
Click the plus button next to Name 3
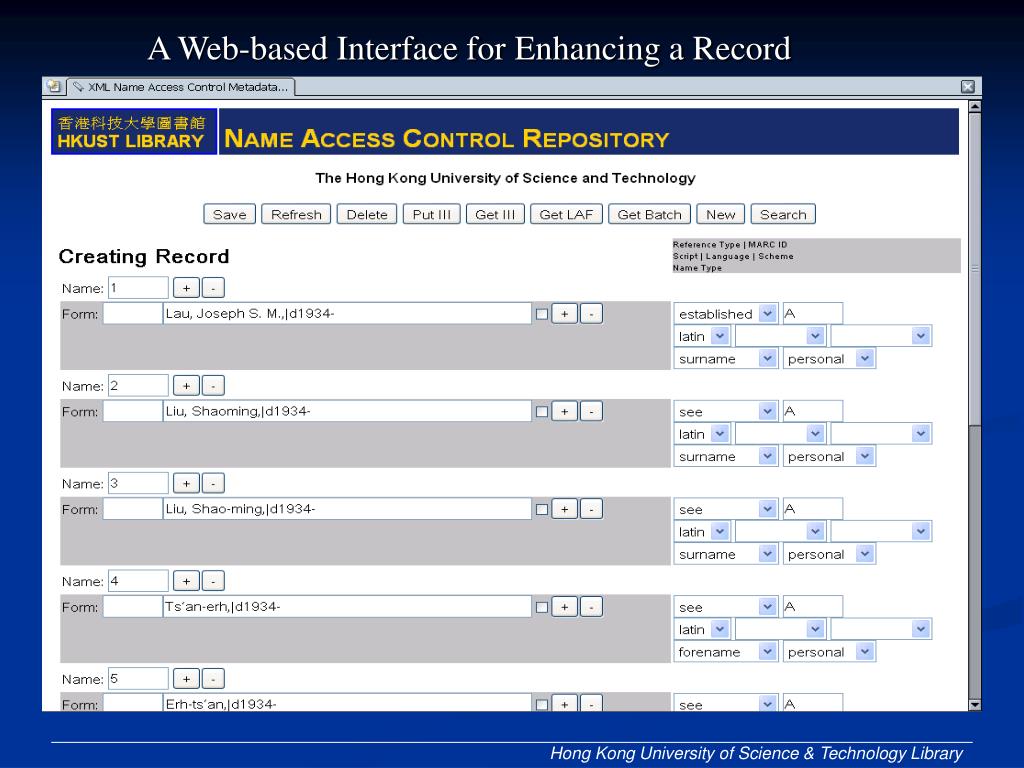pyautogui.click(x=186, y=484)
